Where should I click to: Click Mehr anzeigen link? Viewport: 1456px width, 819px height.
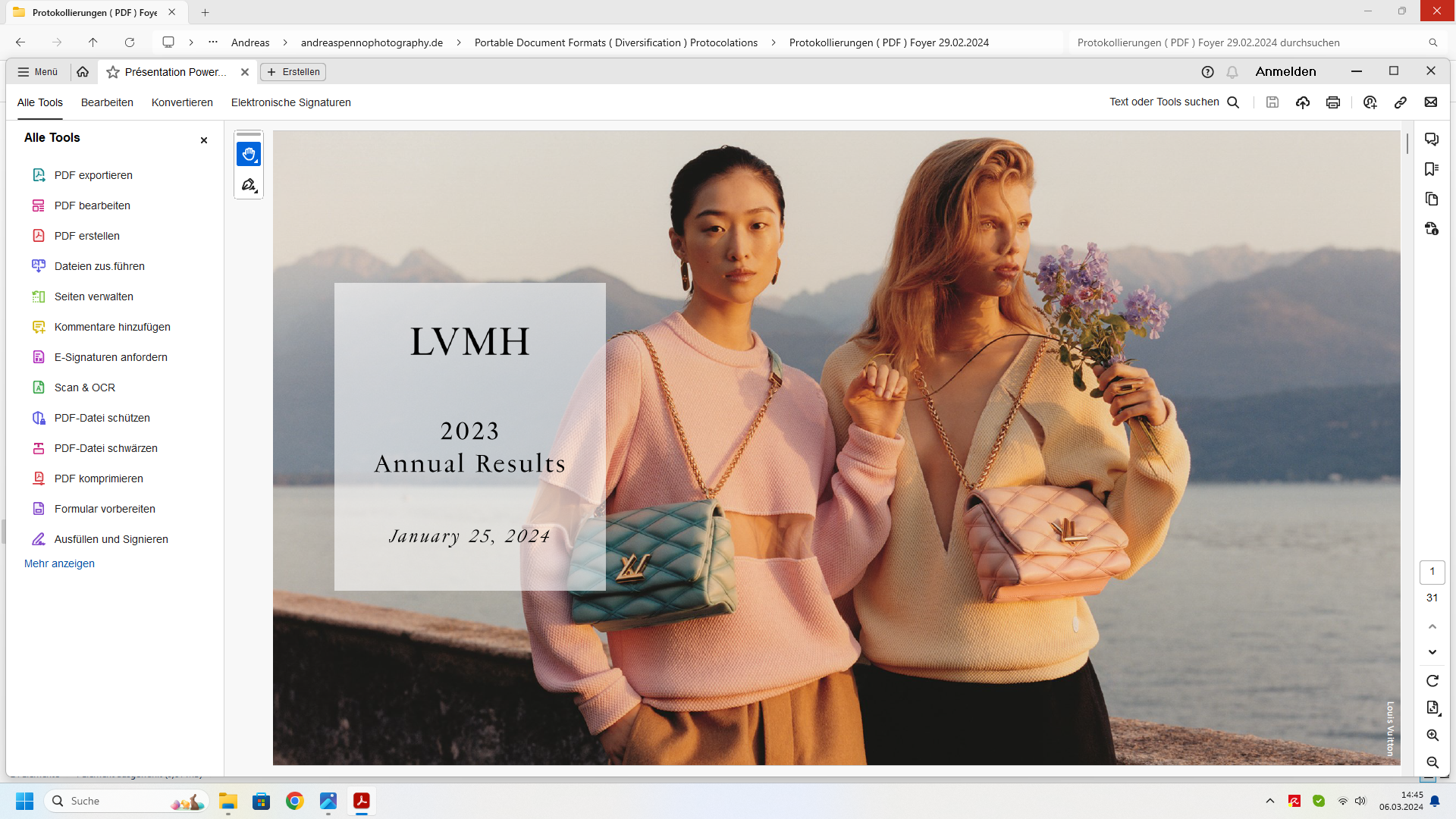(59, 563)
